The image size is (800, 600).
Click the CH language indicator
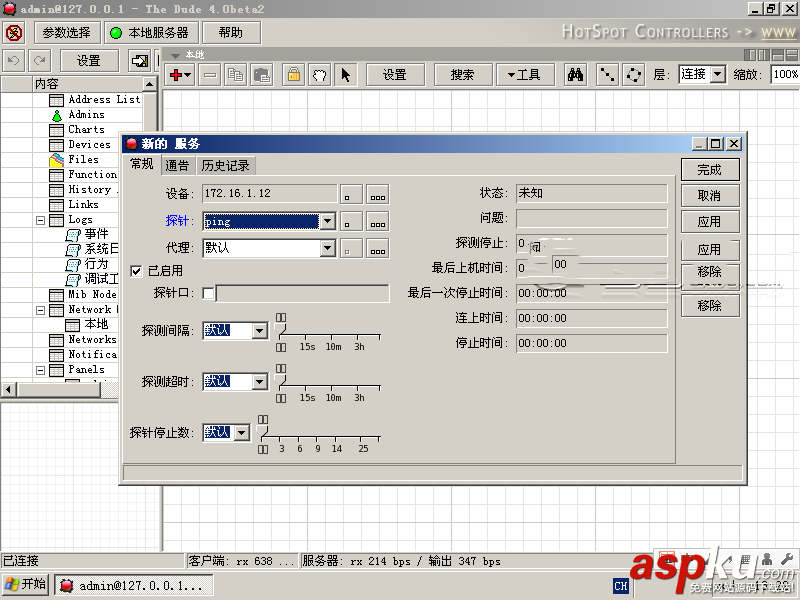tap(620, 586)
